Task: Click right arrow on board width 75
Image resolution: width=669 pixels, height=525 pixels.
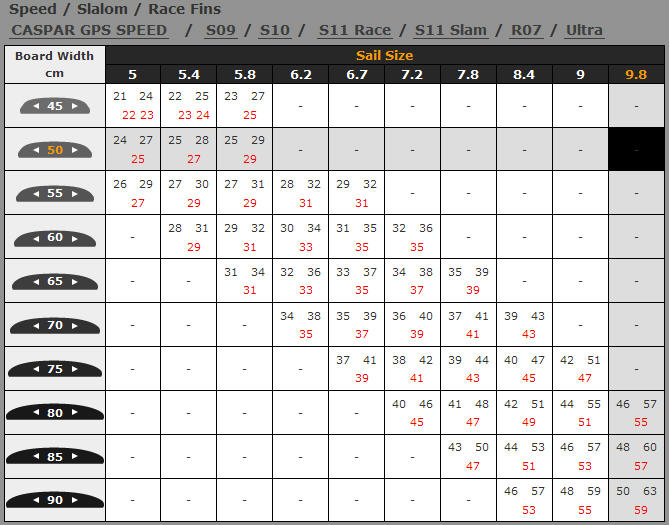Action: pyautogui.click(x=75, y=369)
